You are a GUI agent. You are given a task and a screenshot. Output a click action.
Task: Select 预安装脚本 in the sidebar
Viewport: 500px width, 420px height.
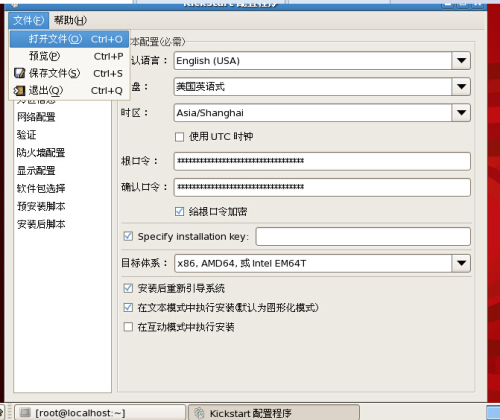coord(41,206)
